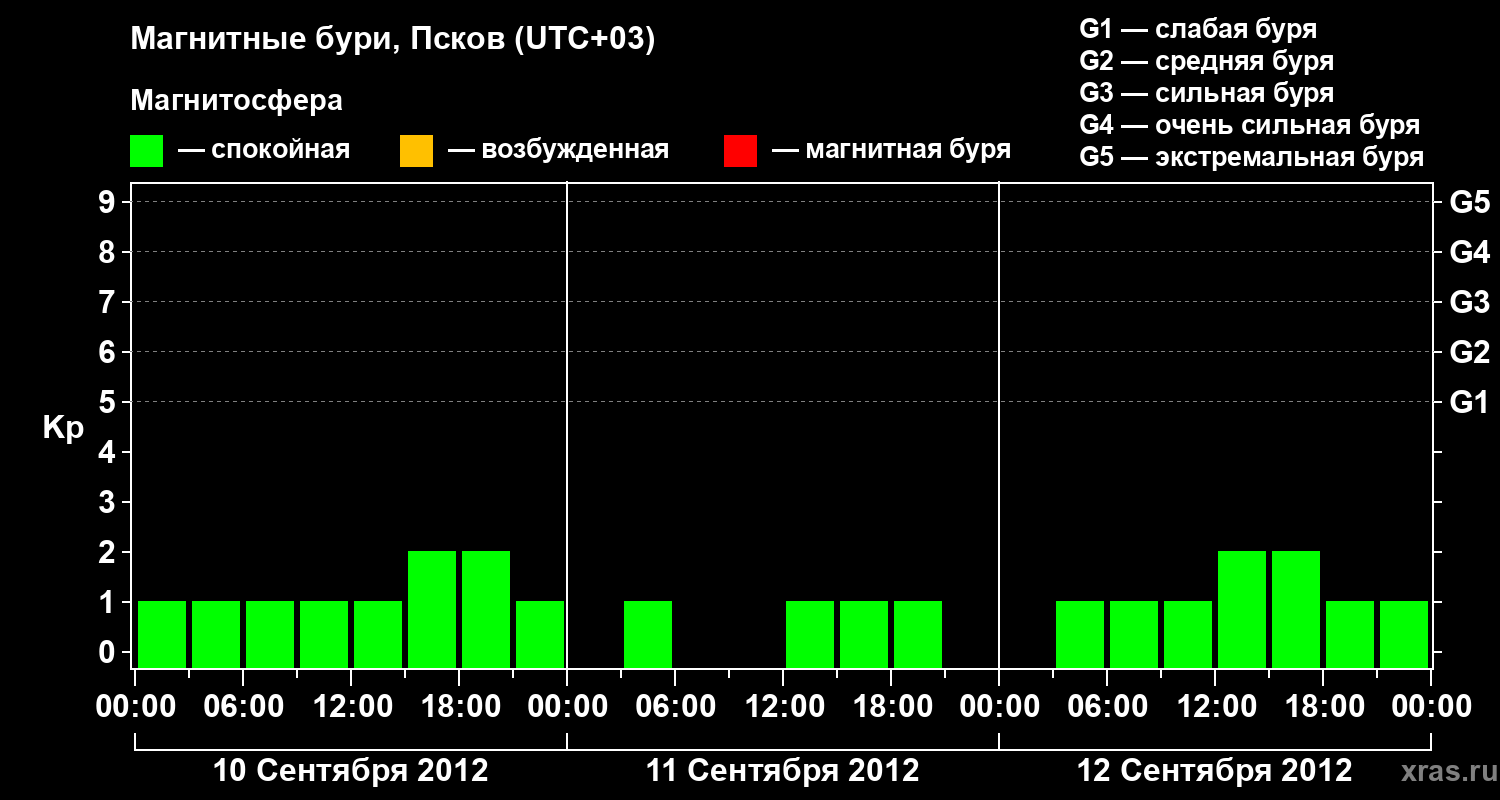Click the '18:00' time label under 12 September
The width and height of the screenshot is (1500, 800).
click(1323, 706)
